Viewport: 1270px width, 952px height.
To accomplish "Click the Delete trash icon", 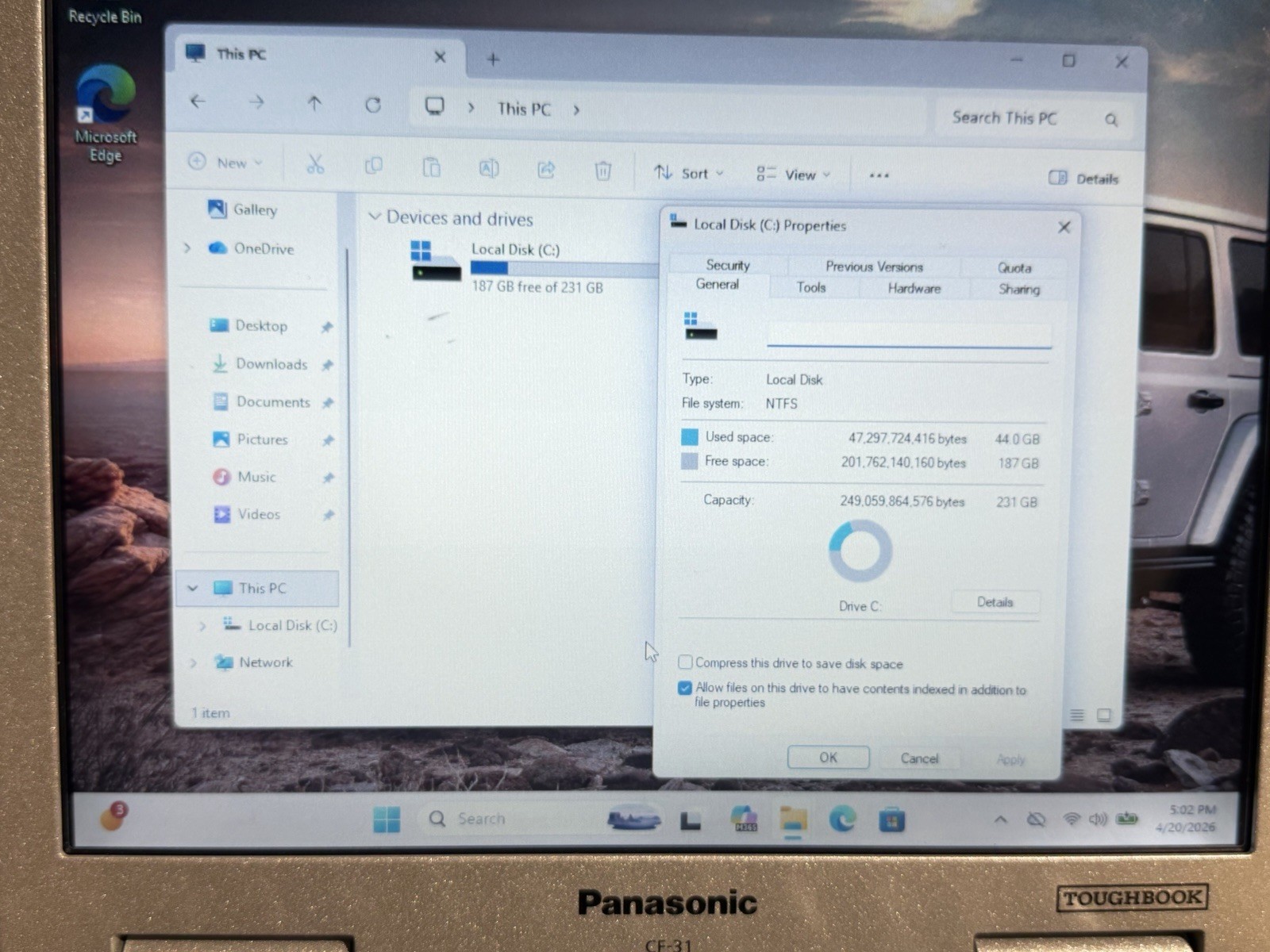I will point(603,171).
